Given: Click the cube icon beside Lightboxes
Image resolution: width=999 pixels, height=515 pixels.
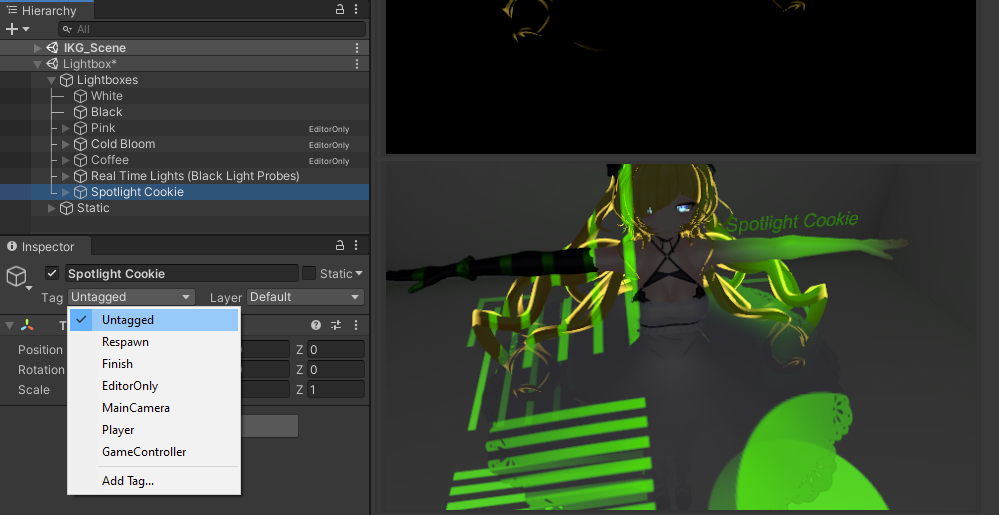Looking at the screenshot, I should click(66, 80).
